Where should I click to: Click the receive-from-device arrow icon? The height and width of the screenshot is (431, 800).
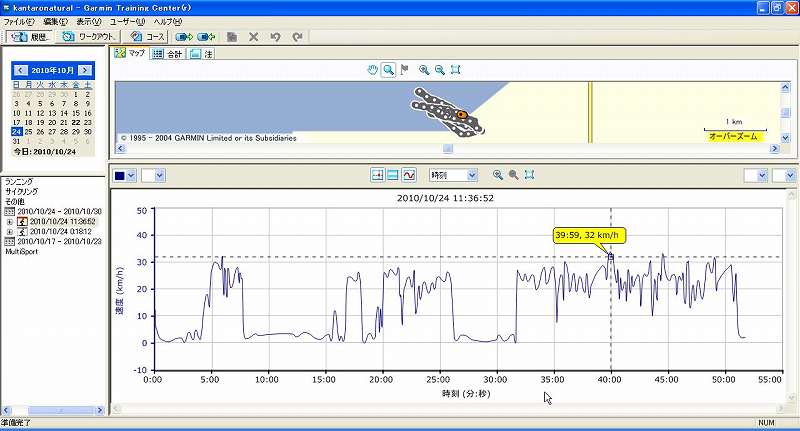(206, 37)
